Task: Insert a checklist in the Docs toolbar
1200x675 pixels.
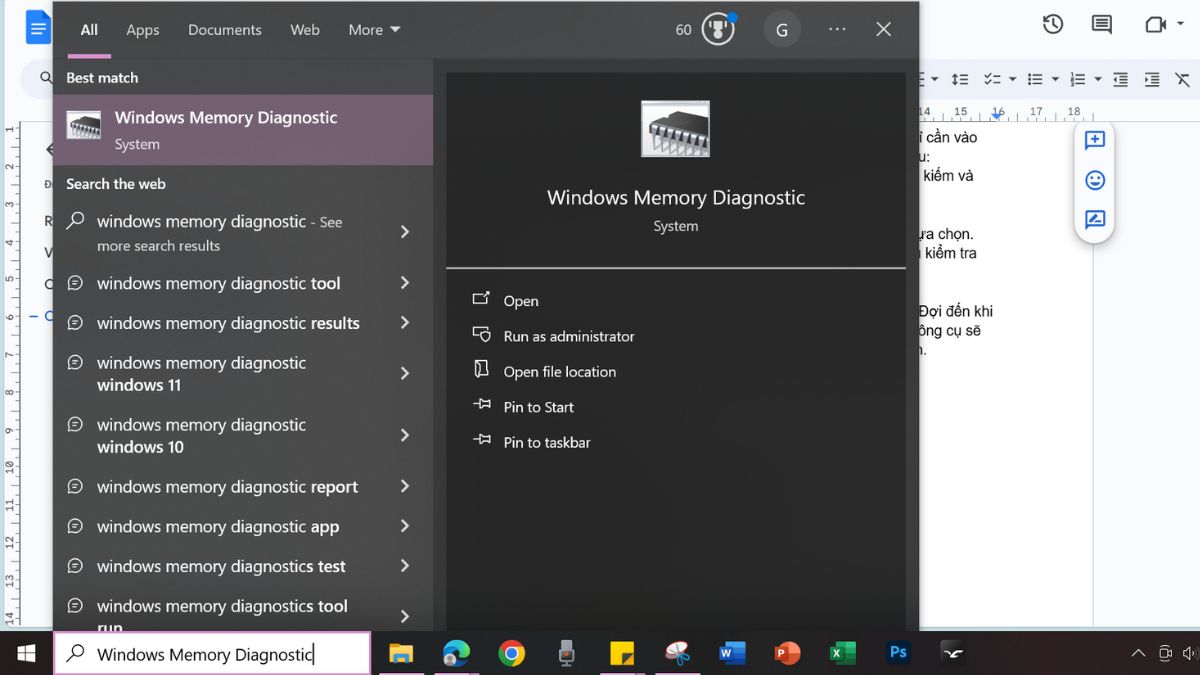Action: pyautogui.click(x=992, y=79)
